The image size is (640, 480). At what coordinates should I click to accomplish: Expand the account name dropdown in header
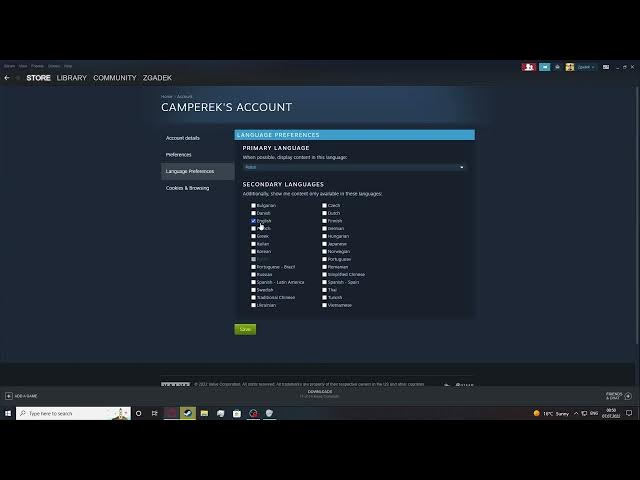586,67
